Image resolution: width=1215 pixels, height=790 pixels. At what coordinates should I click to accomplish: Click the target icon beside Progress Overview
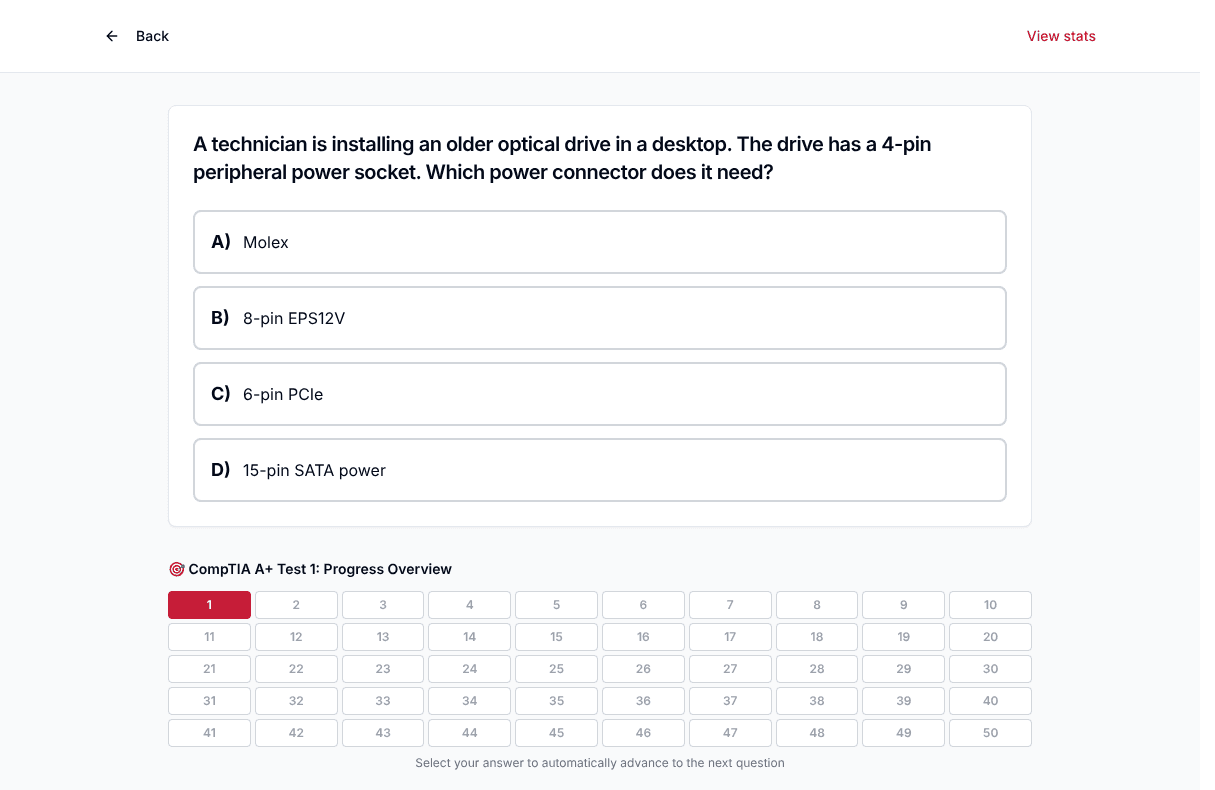(177, 569)
